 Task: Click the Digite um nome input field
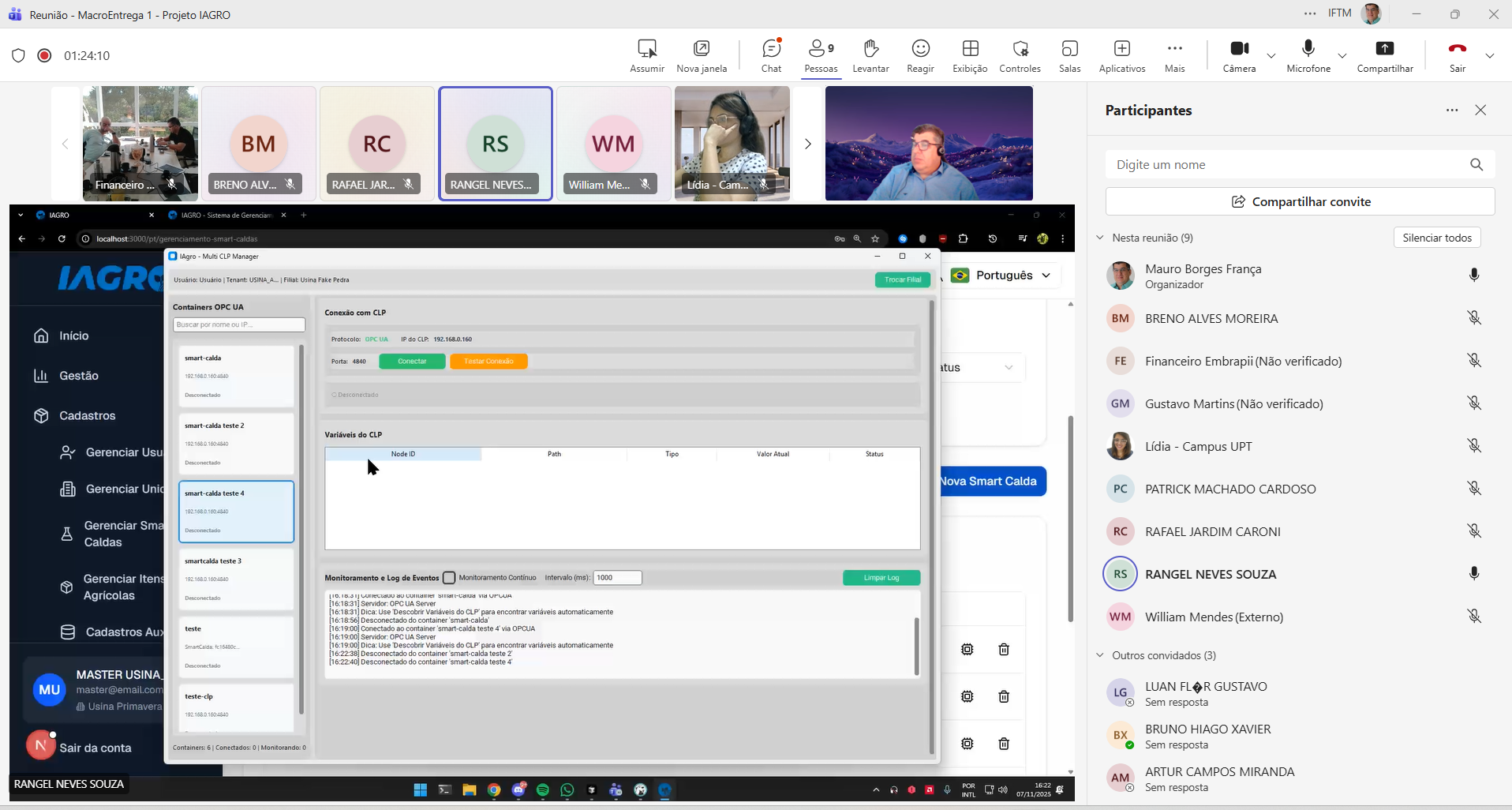[1286, 165]
